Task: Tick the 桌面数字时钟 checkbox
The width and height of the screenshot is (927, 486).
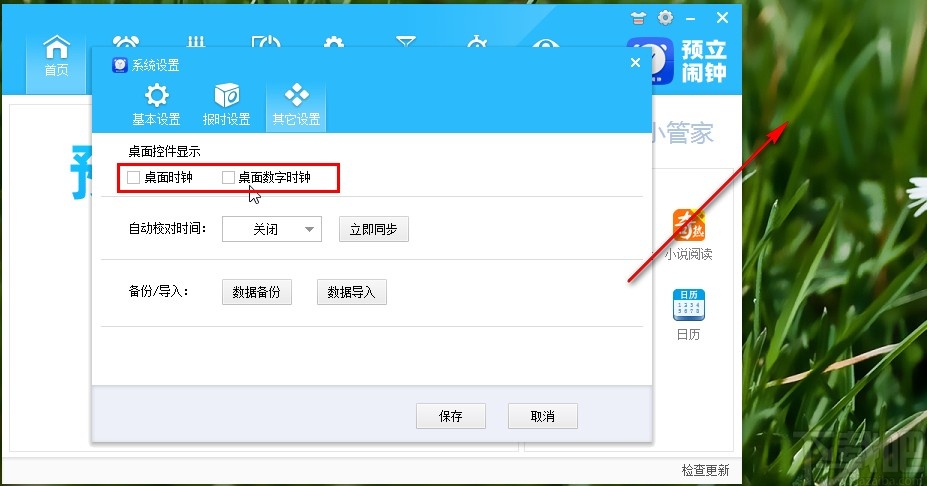Action: [228, 177]
